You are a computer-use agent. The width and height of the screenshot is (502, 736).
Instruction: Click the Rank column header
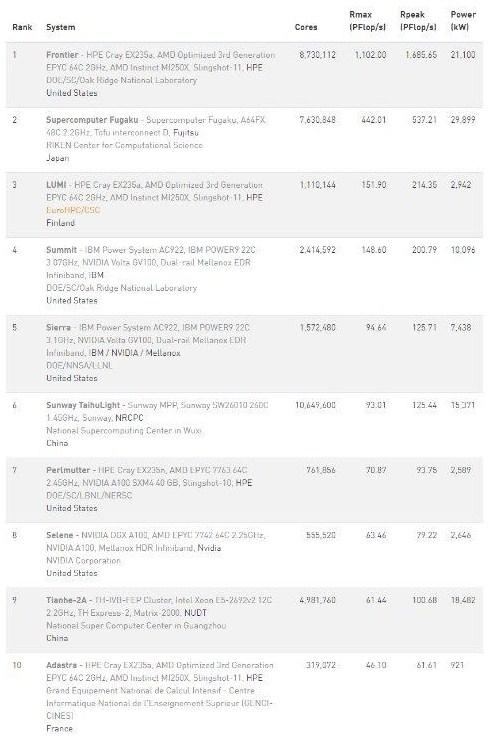click(x=22, y=27)
